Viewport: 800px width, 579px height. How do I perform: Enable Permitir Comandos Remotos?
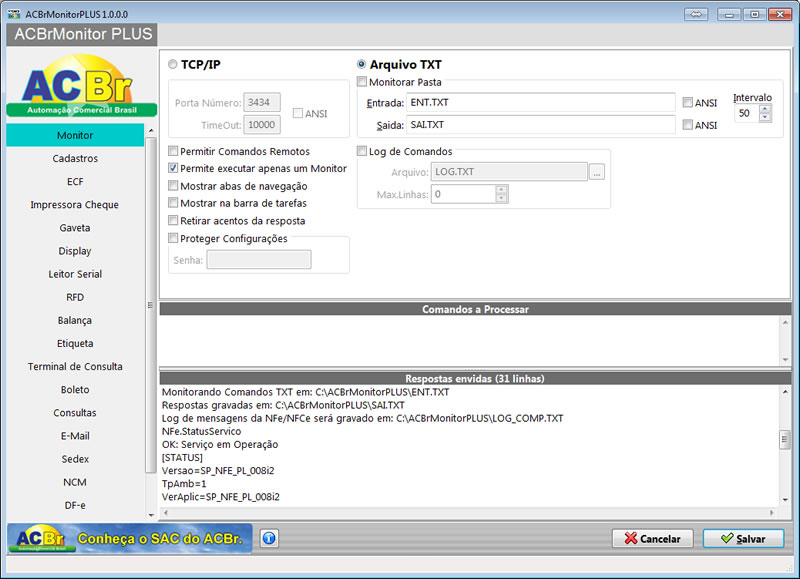[x=173, y=151]
